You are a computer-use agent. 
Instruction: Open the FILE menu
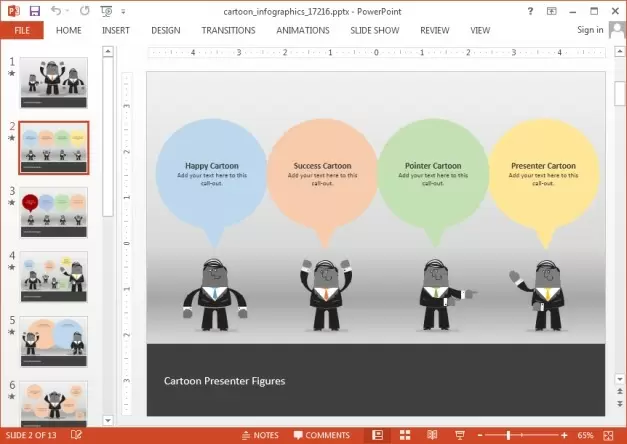tap(21, 30)
